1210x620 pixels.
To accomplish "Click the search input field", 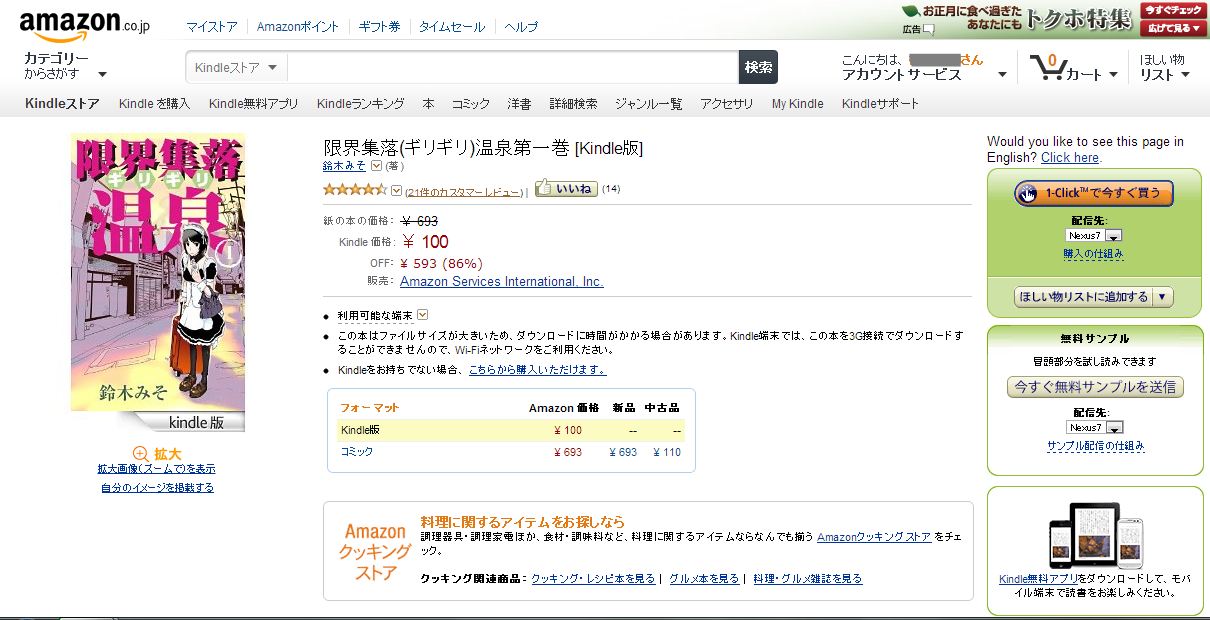I will [x=513, y=67].
